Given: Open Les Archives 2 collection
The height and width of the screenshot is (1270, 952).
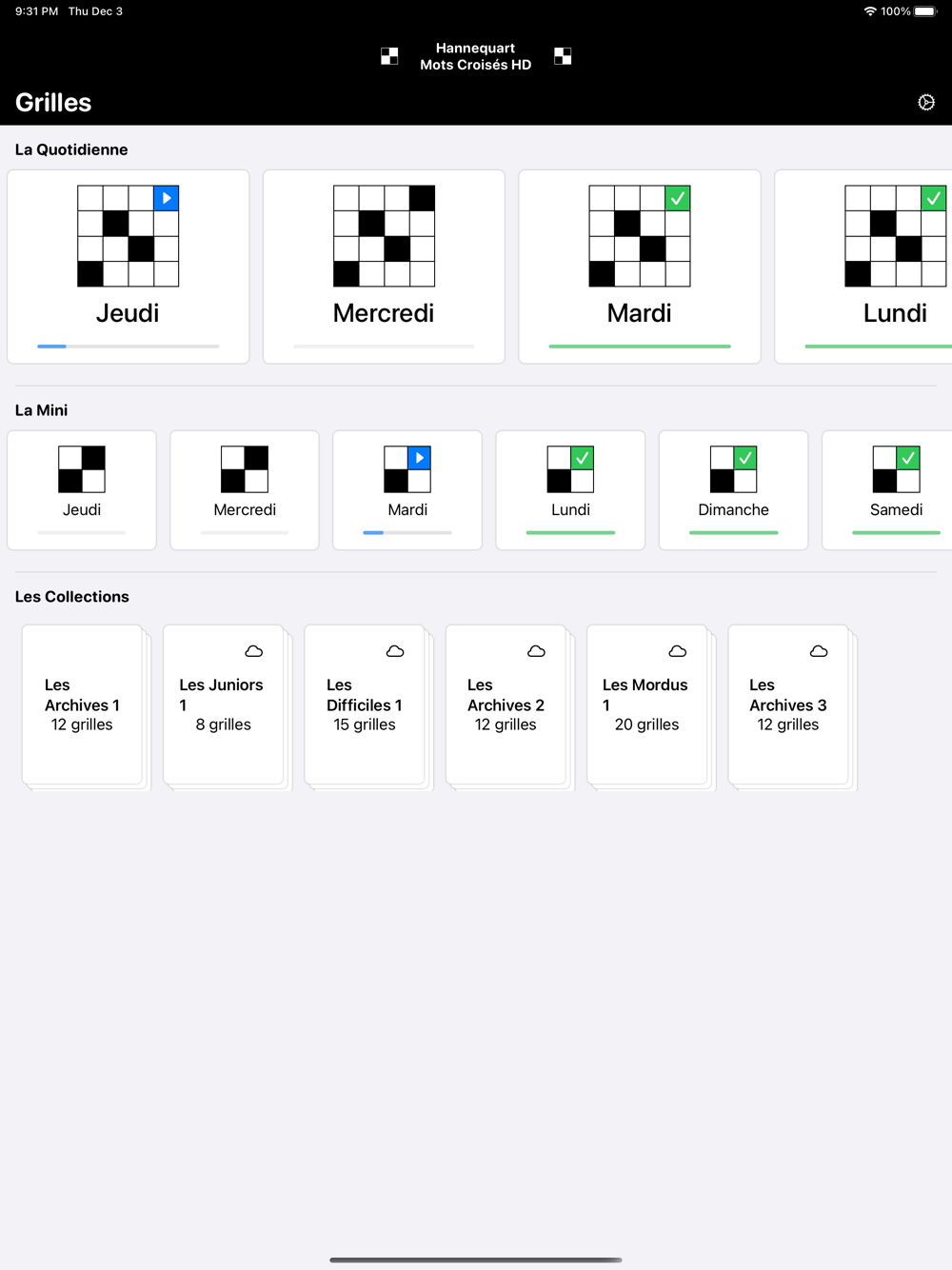Looking at the screenshot, I should (x=507, y=706).
